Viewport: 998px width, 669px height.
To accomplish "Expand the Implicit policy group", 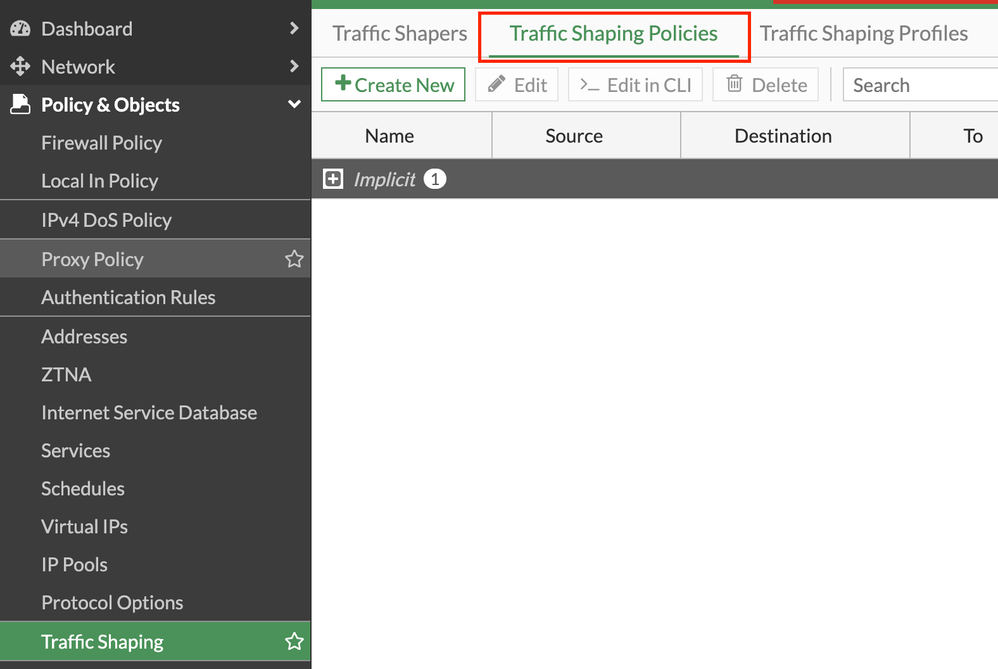I will [x=333, y=179].
